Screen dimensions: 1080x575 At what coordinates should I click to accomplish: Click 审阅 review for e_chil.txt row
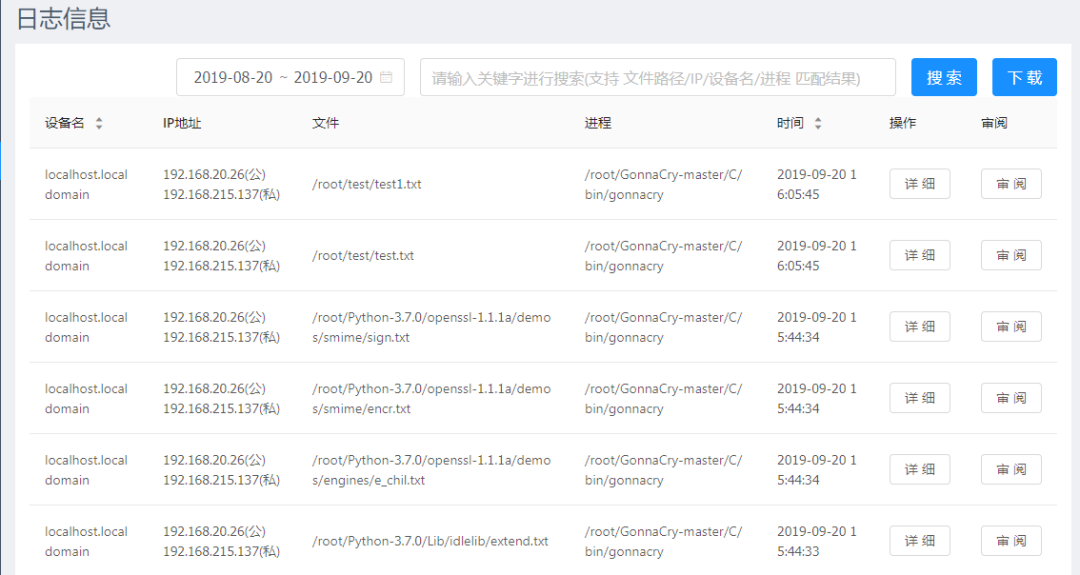point(1011,470)
